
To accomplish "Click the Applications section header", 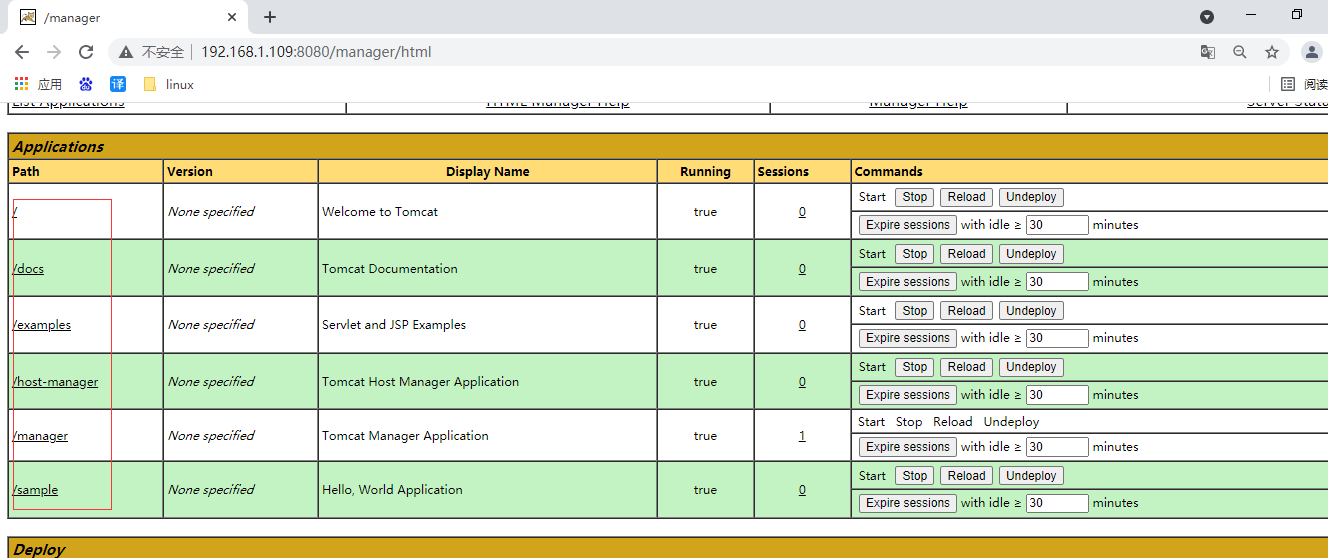I will [x=668, y=146].
